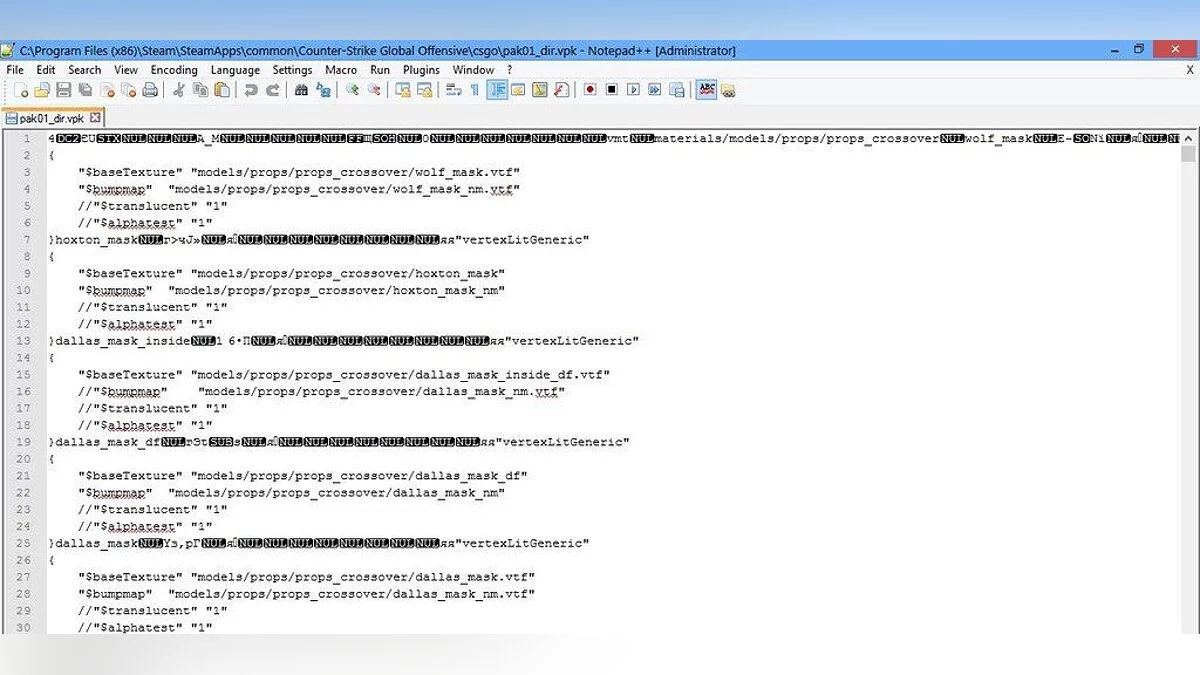This screenshot has width=1200, height=675.
Task: Open the Run menu
Action: (380, 70)
